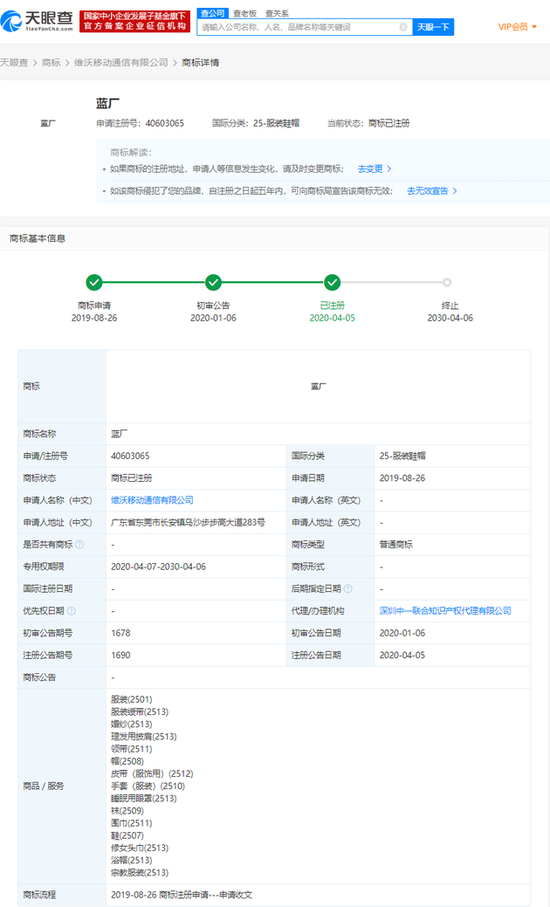
Task: Click the company search input field
Action: click(x=298, y=27)
